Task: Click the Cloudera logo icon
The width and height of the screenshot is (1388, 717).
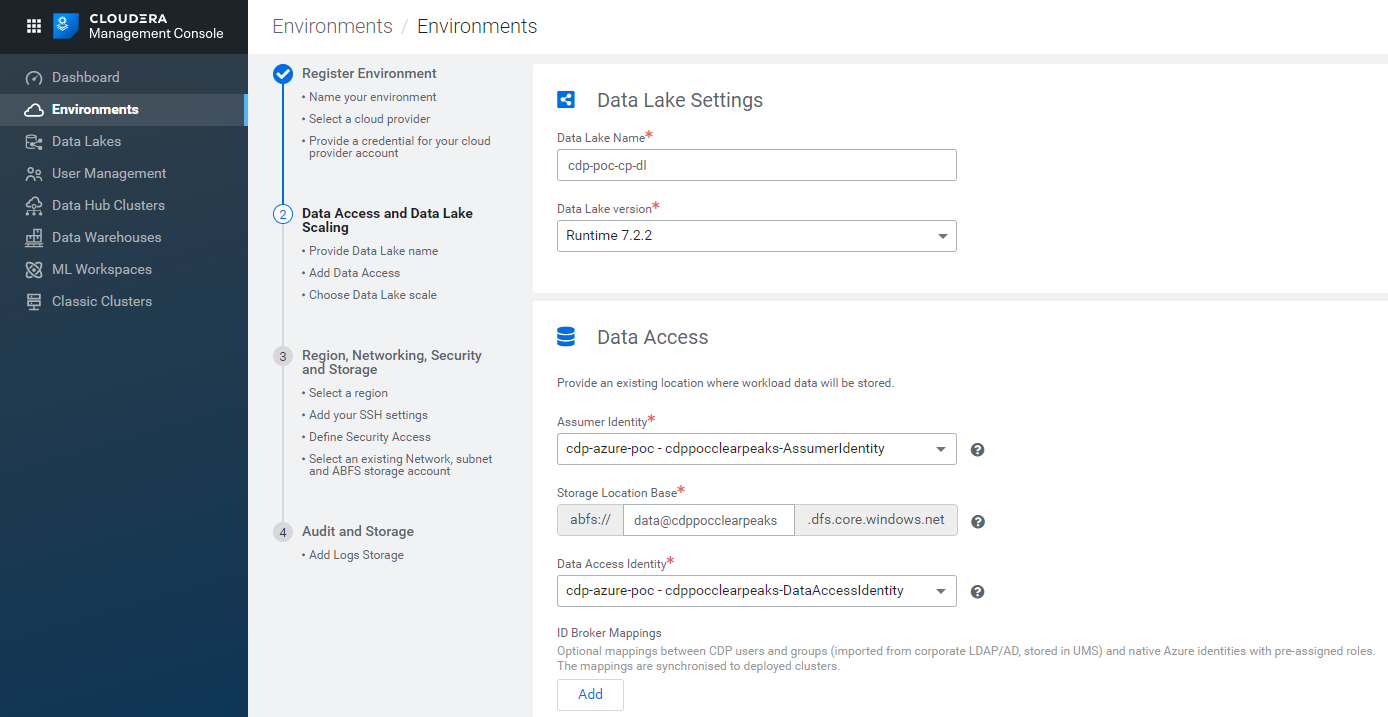Action: click(66, 26)
